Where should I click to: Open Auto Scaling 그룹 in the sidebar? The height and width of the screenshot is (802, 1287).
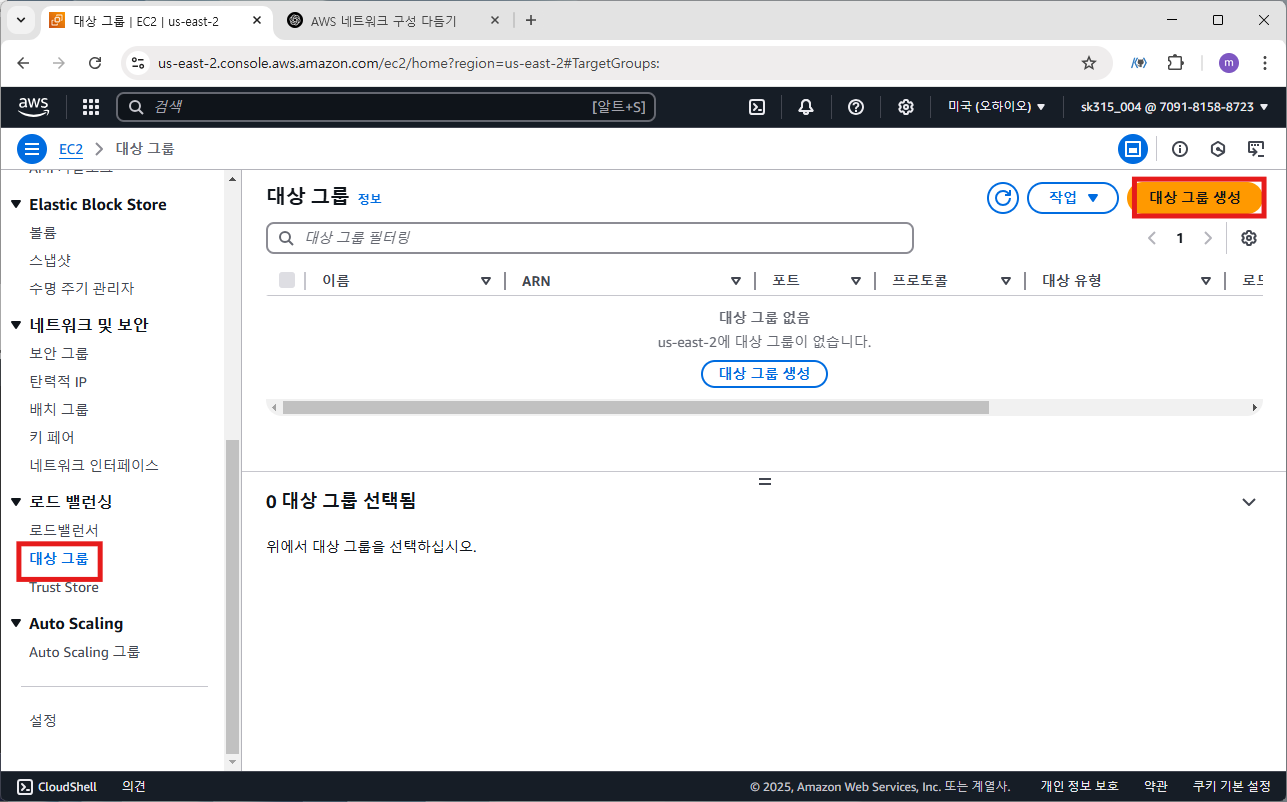[x=85, y=652]
